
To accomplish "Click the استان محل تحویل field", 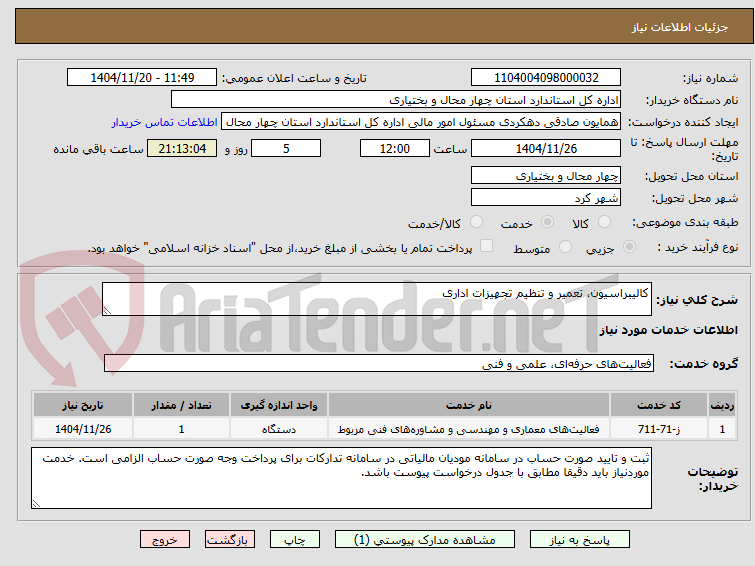I will [x=546, y=175].
